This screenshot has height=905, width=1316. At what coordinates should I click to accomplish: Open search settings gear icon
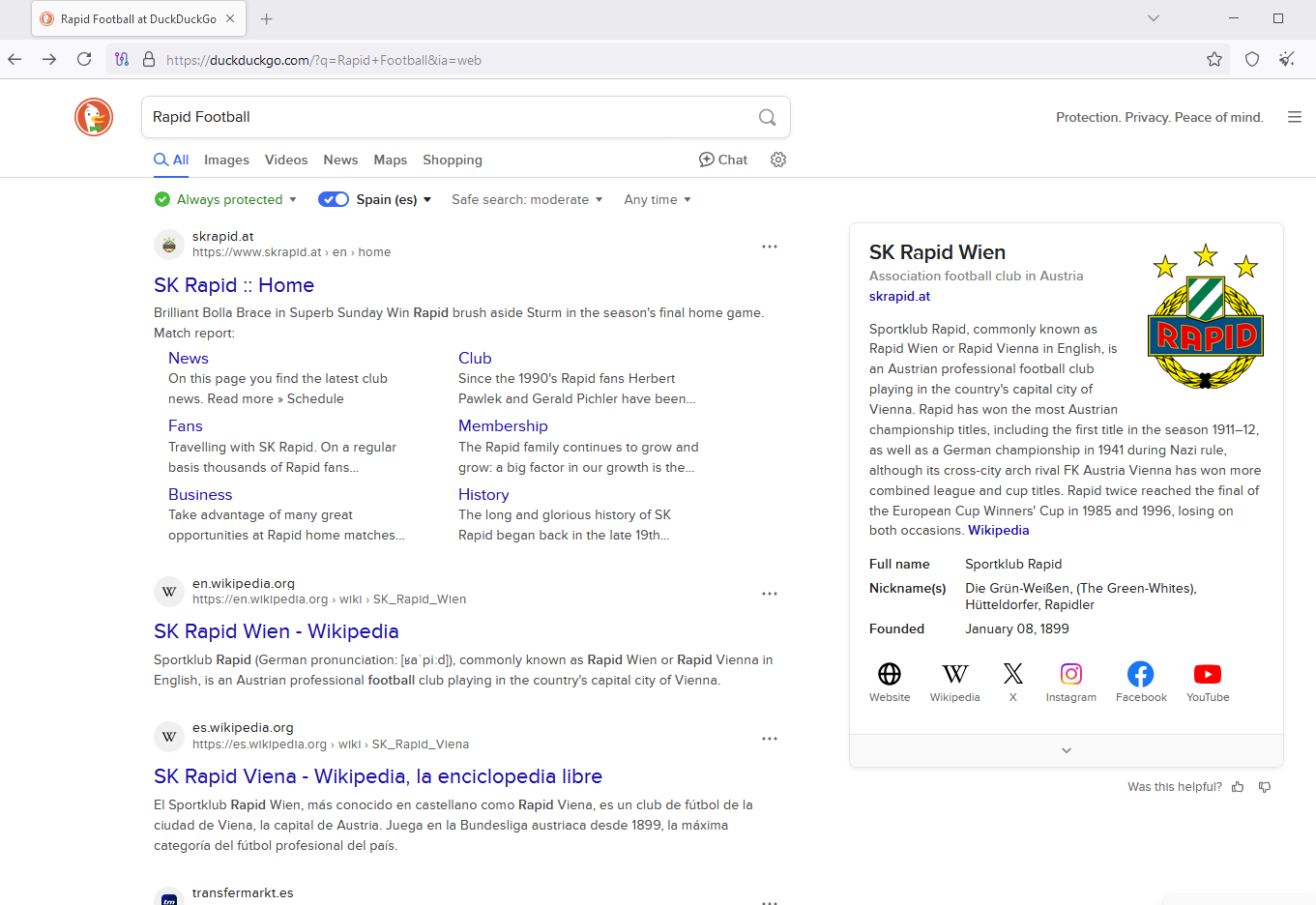778,160
